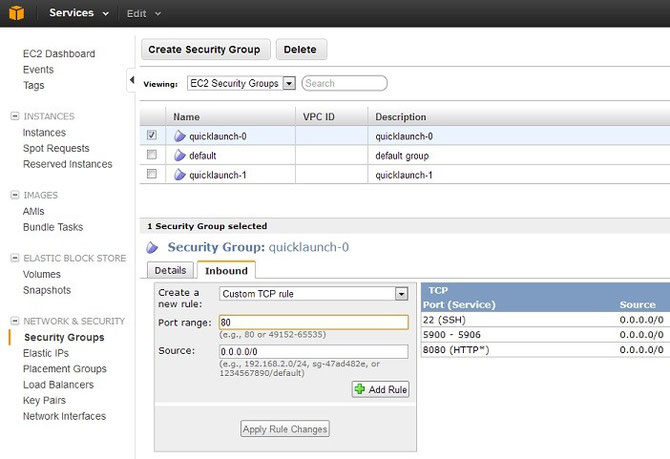Select the 5900 - 5906 rule row
The width and height of the screenshot is (670, 459).
[x=545, y=335]
